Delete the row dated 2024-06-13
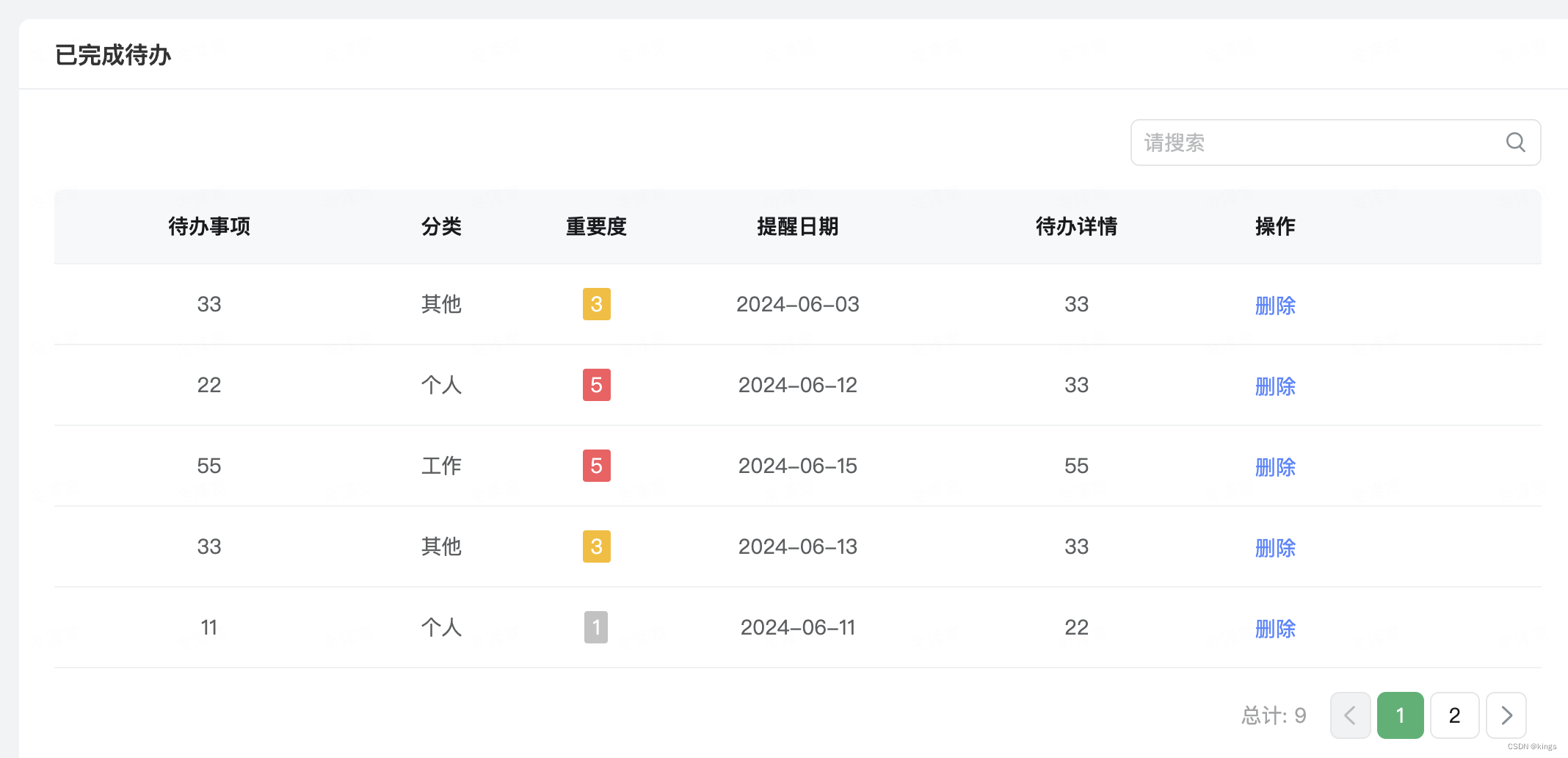 click(x=1275, y=548)
